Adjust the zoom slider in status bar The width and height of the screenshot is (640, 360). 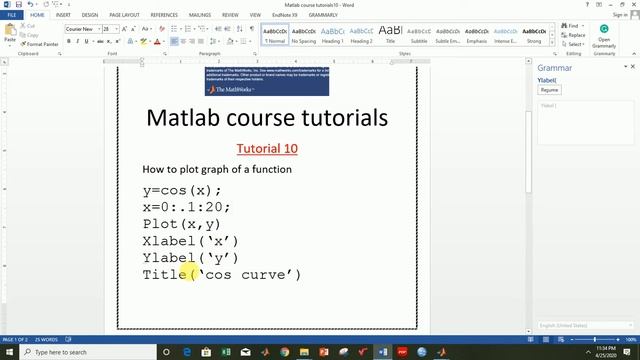595,340
